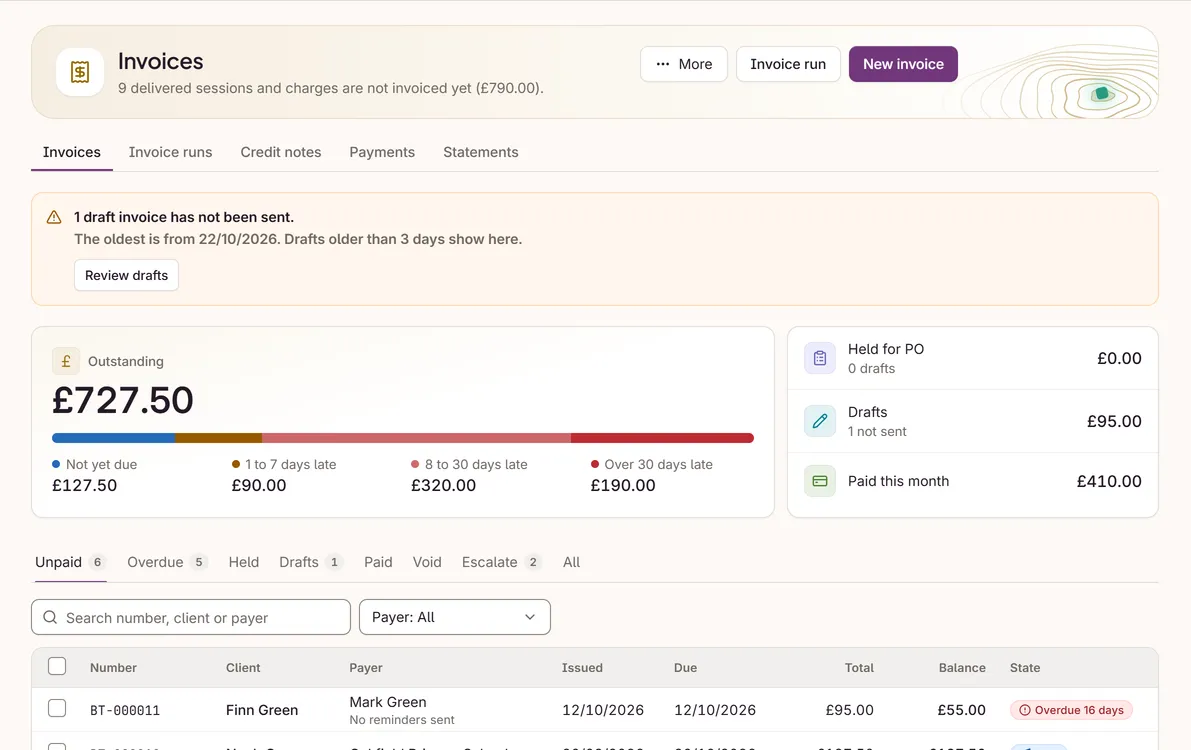
Task: Show the Unpaid invoices filter tab
Action: click(70, 562)
